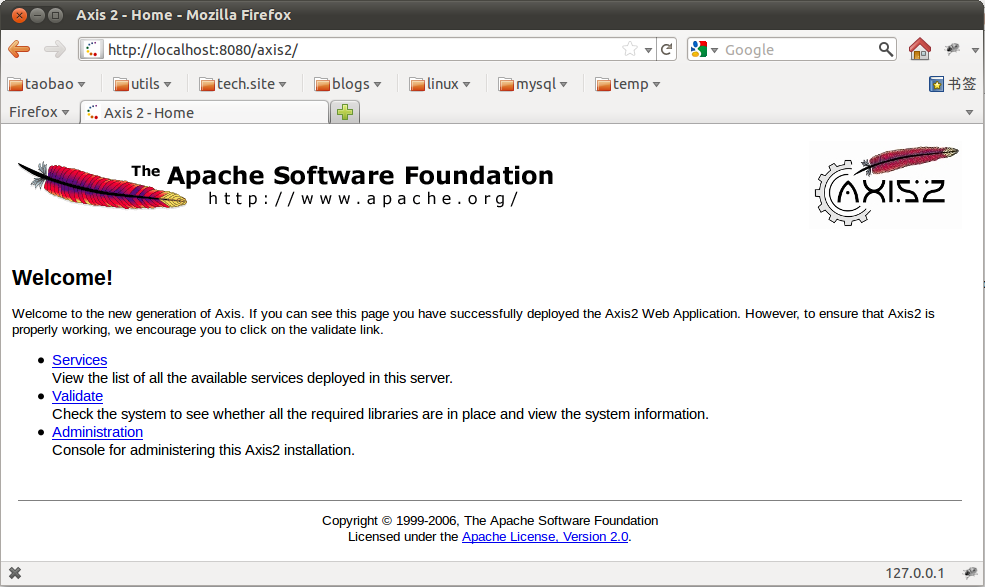Screen dimensions: 985x587
Task: Click the status bar add-on icon
Action: click(x=971, y=573)
